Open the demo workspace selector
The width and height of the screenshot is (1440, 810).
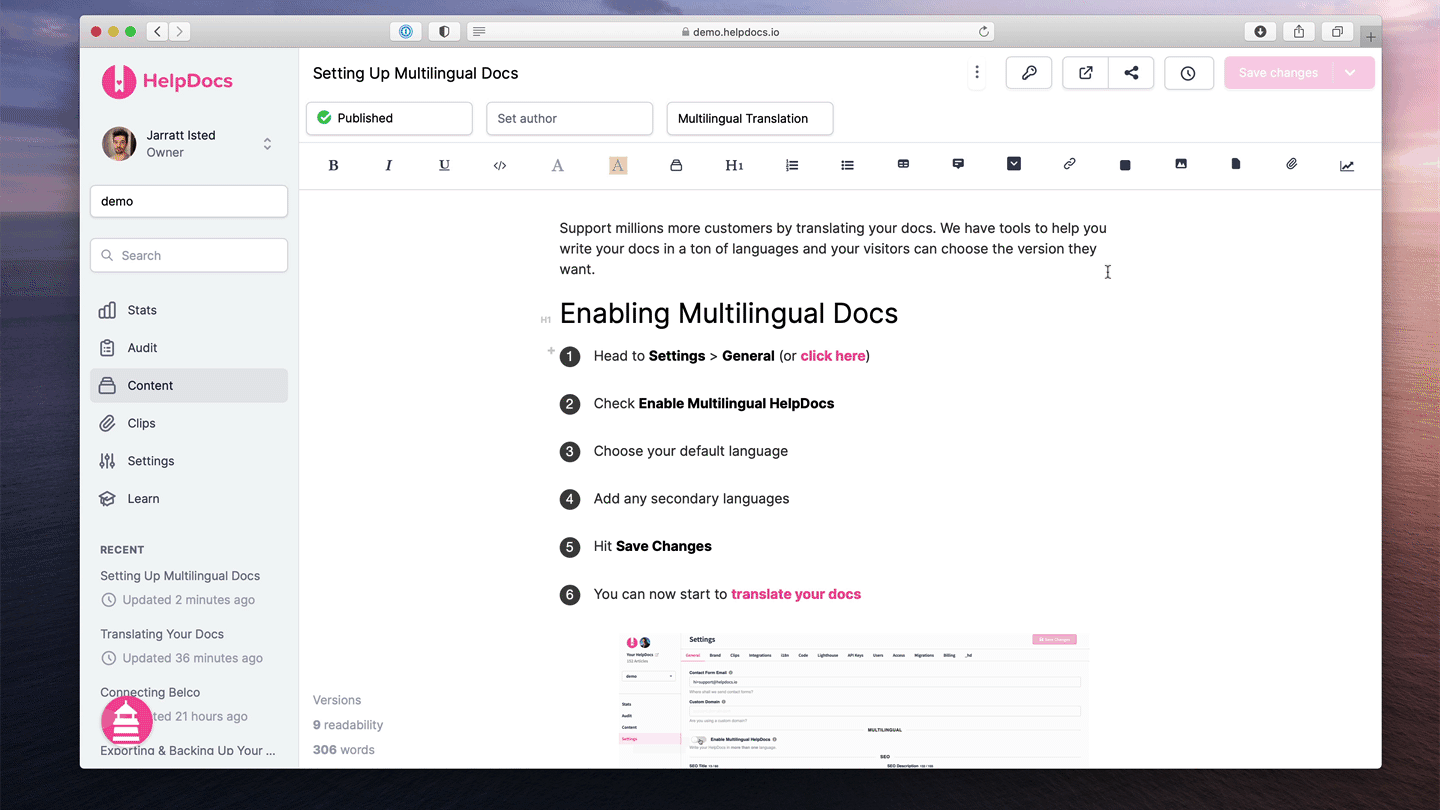189,201
